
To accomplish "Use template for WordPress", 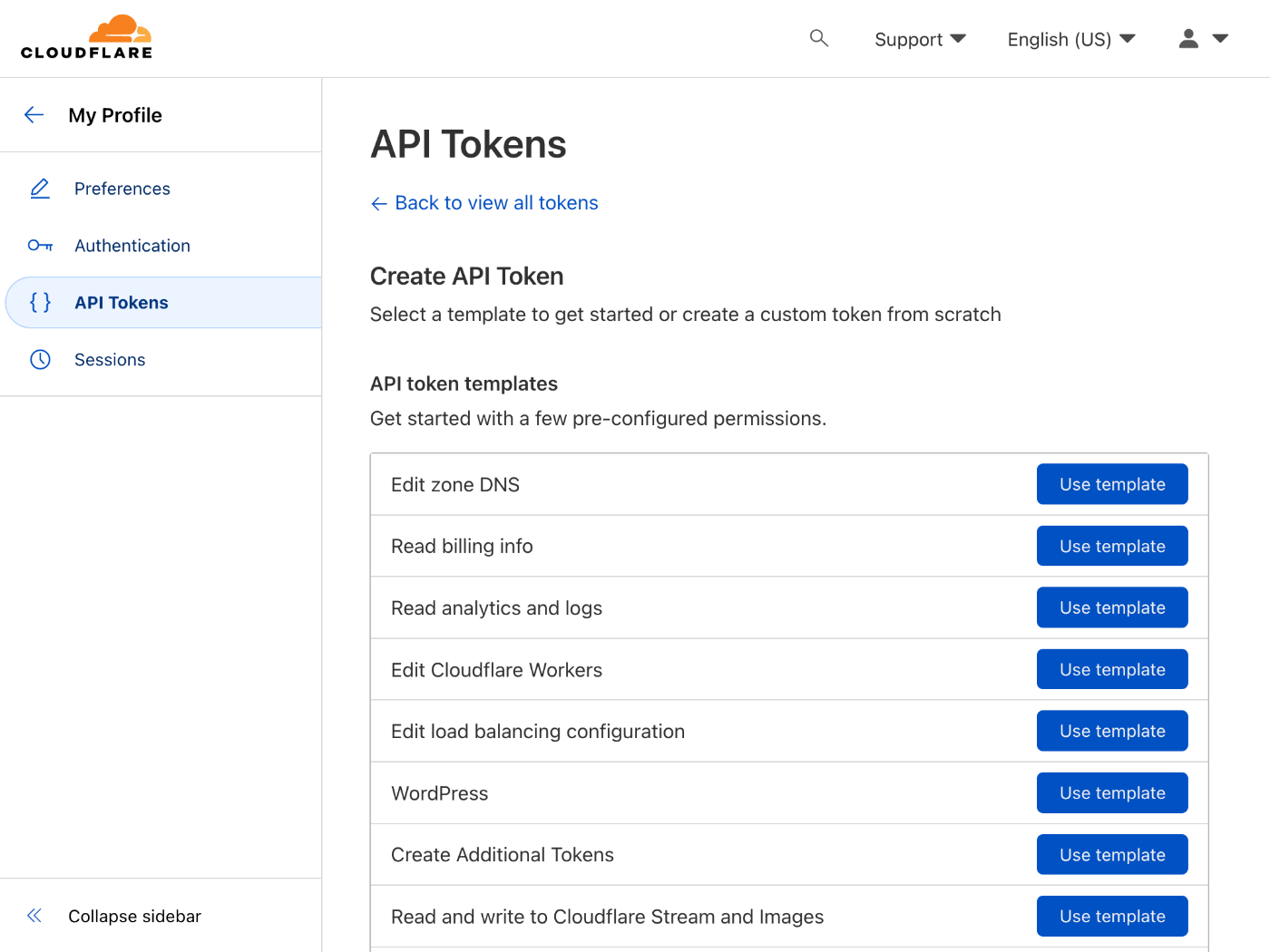I will click(1112, 792).
